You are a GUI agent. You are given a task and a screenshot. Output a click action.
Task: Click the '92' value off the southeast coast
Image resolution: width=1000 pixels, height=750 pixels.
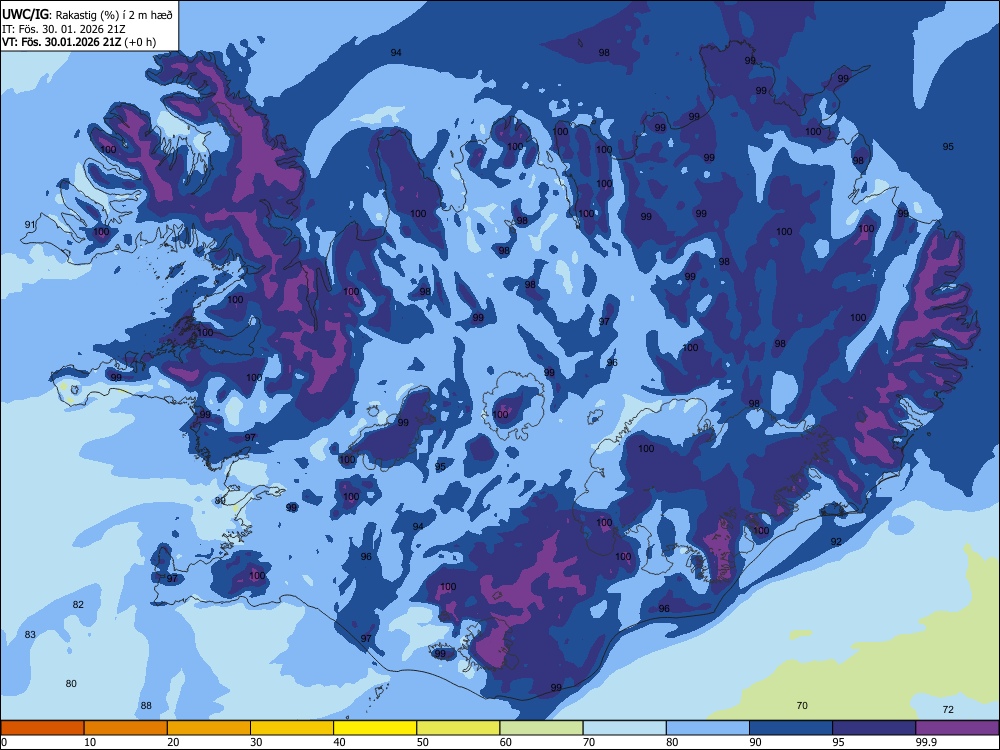click(836, 542)
